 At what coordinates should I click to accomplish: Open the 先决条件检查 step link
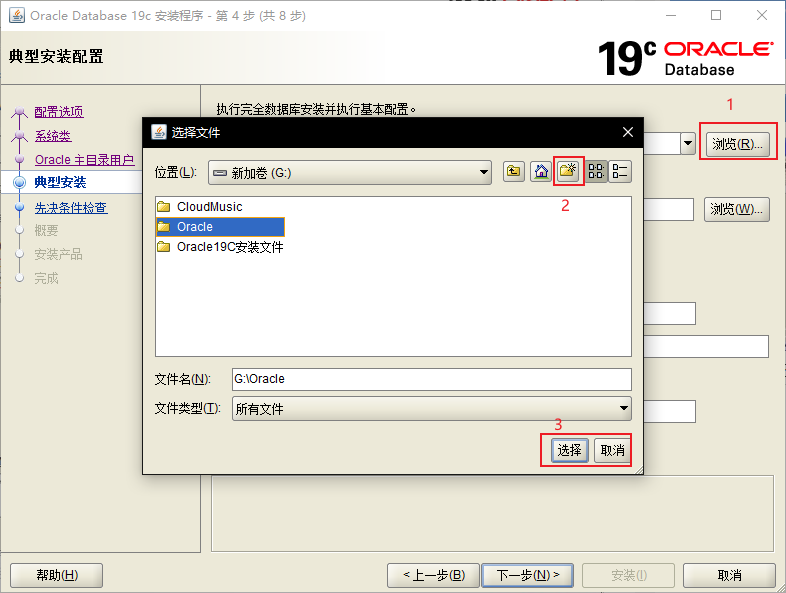(71, 208)
